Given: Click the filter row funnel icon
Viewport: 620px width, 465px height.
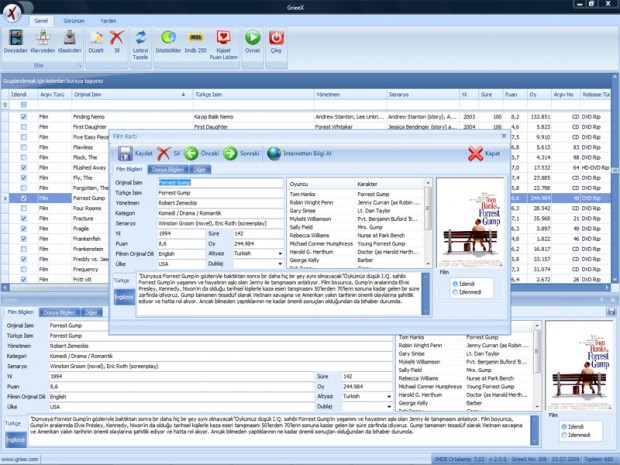Looking at the screenshot, I should pyautogui.click(x=5, y=105).
